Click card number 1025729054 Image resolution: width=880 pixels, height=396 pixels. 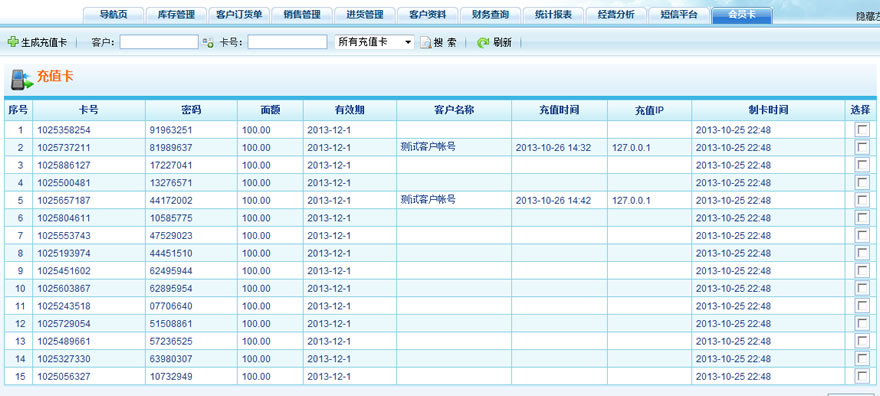(x=64, y=324)
